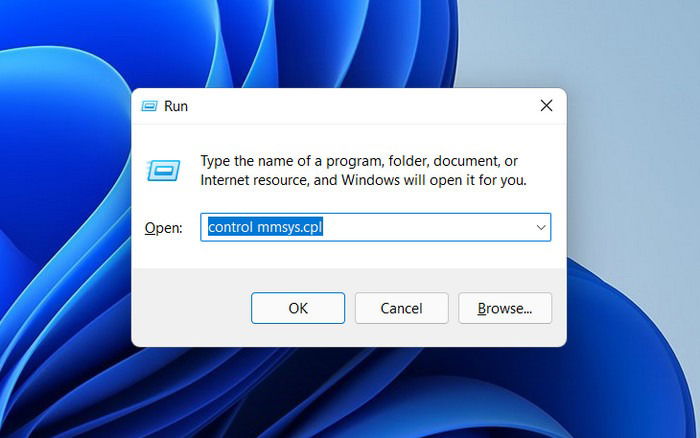Viewport: 700px width, 438px height.
Task: Click the small Run icon in title bar
Action: pos(149,106)
